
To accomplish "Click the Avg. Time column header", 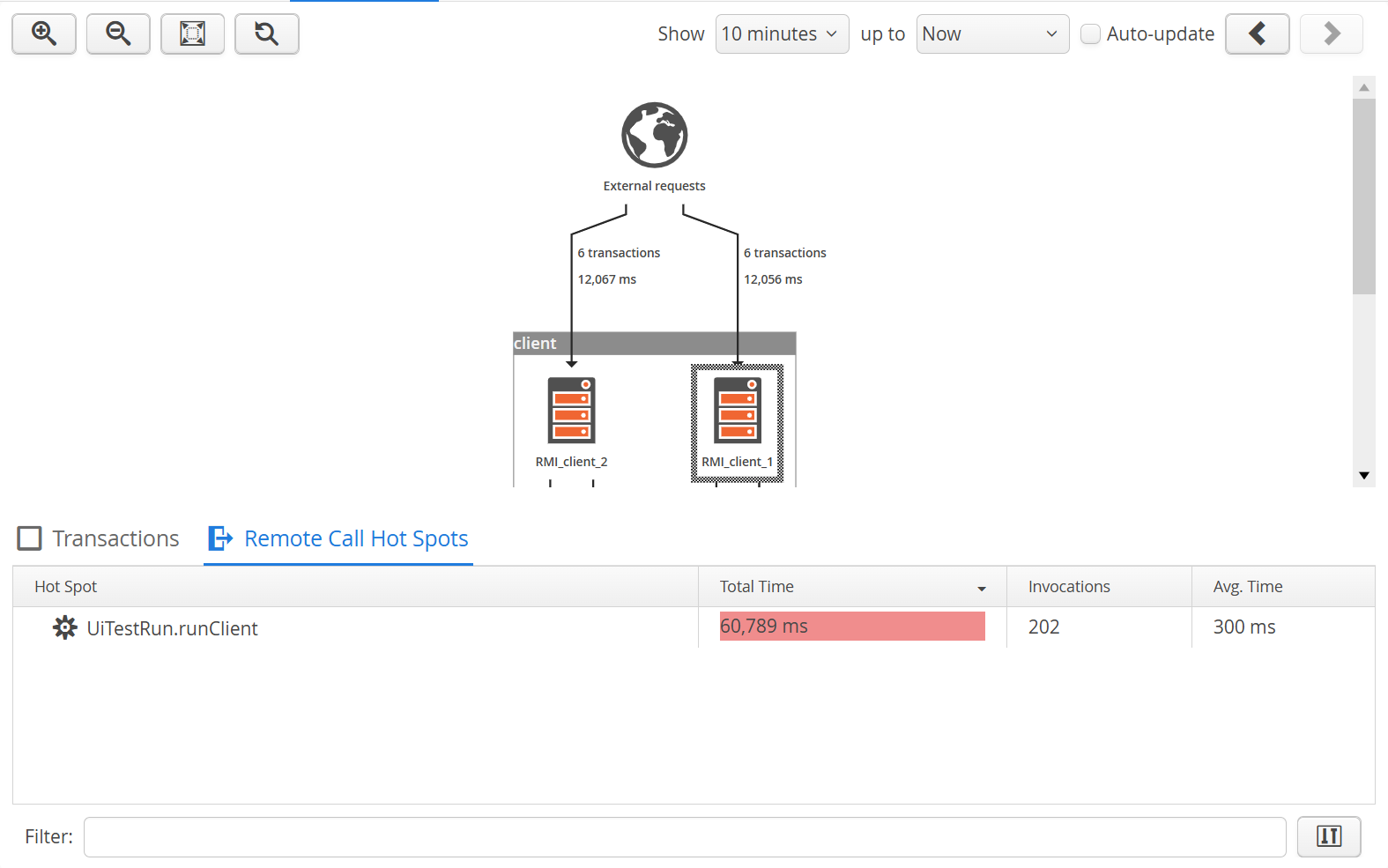I will tap(1283, 587).
